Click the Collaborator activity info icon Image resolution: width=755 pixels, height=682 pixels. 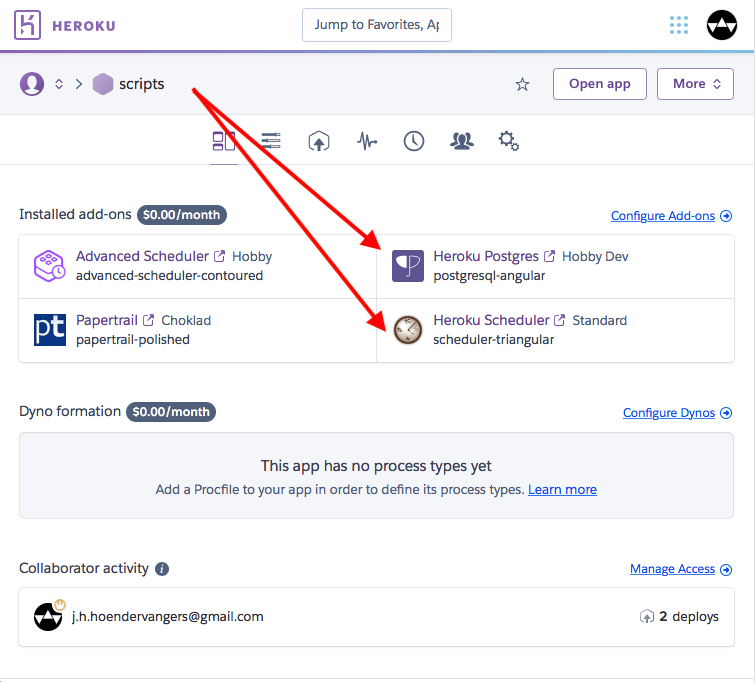coord(162,569)
